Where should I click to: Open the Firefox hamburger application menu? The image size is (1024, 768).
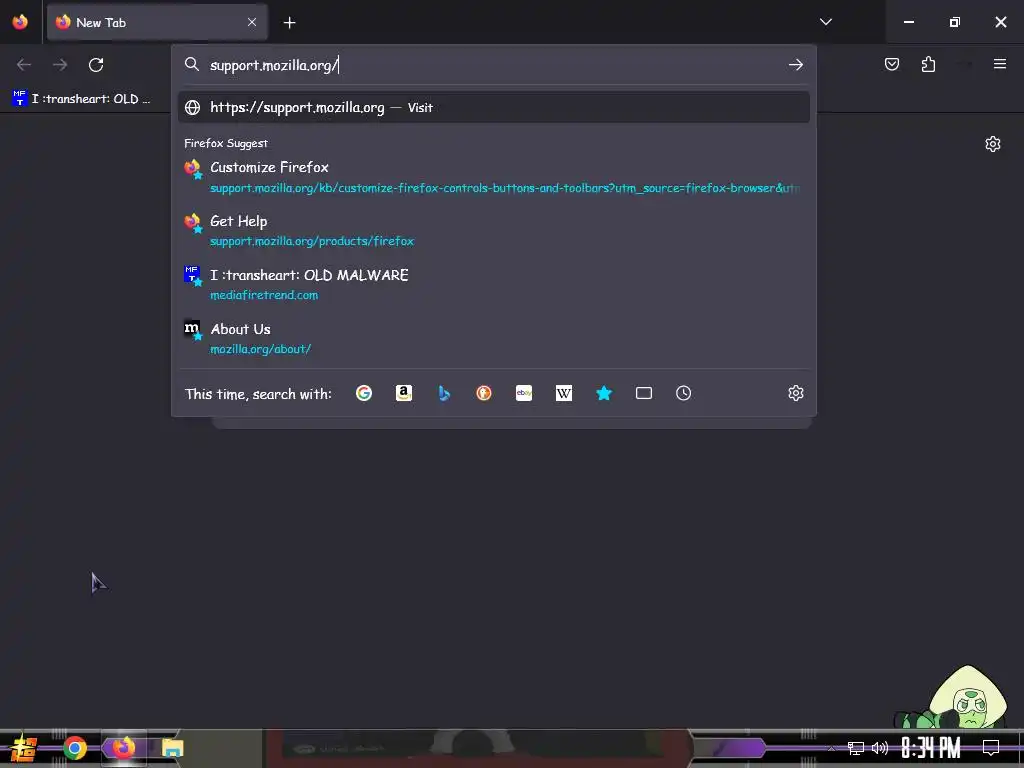[999, 64]
